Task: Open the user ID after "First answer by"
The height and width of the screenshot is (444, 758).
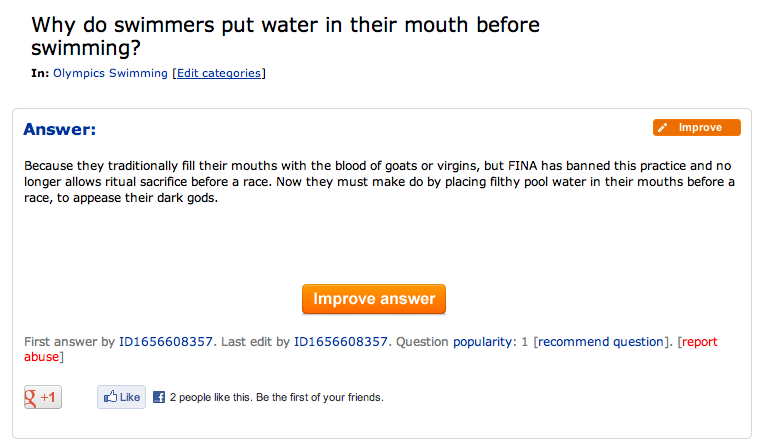Action: coord(165,342)
